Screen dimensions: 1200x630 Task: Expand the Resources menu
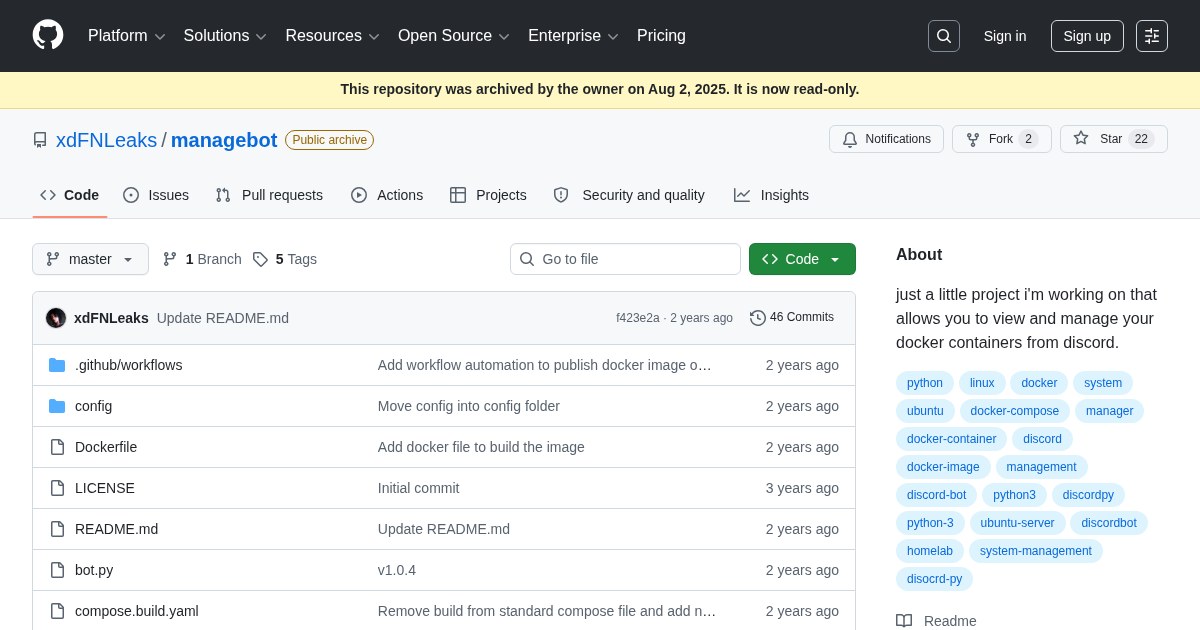(x=332, y=36)
